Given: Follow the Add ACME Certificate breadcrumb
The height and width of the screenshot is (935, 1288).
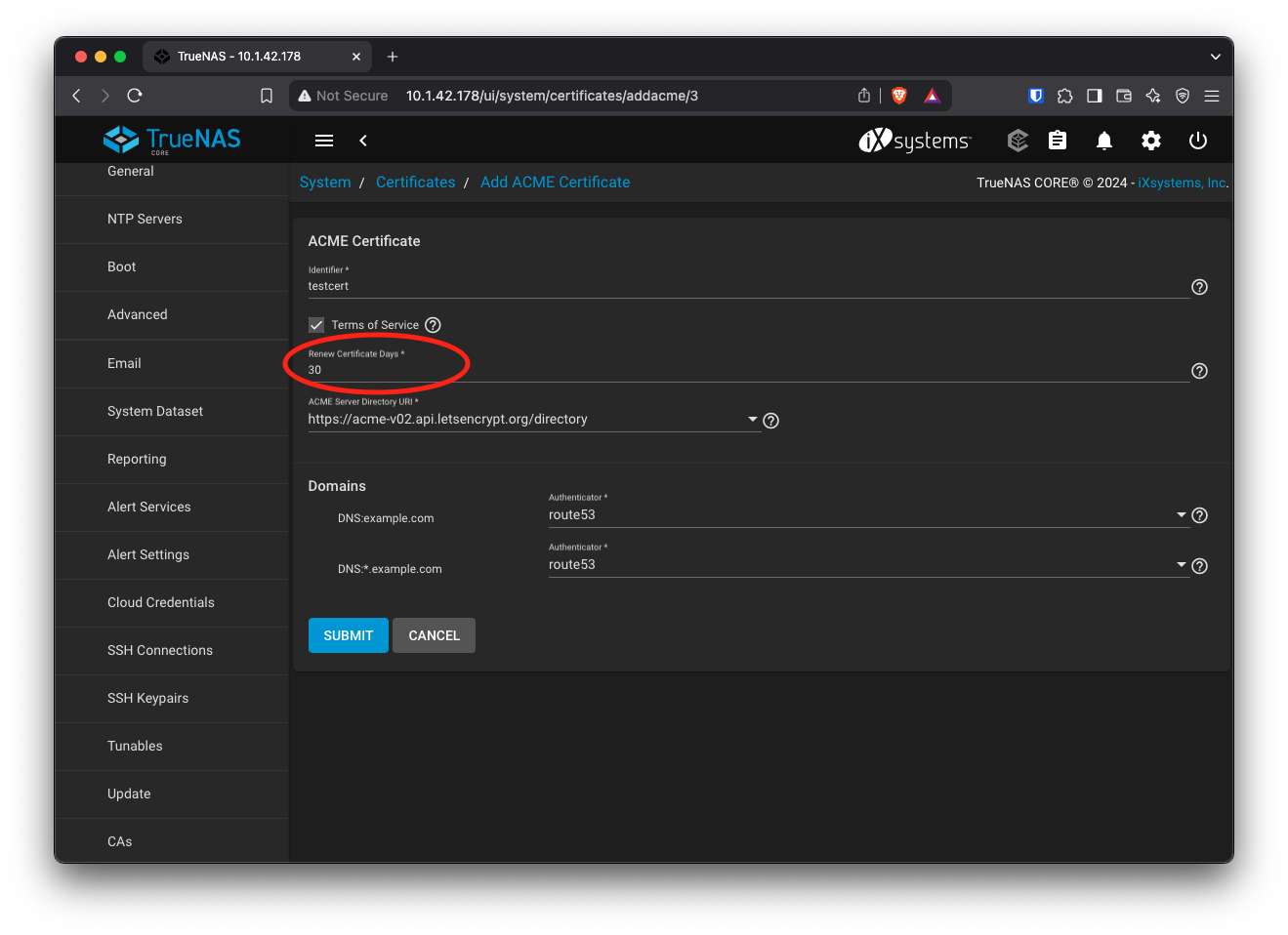Looking at the screenshot, I should 556,183.
